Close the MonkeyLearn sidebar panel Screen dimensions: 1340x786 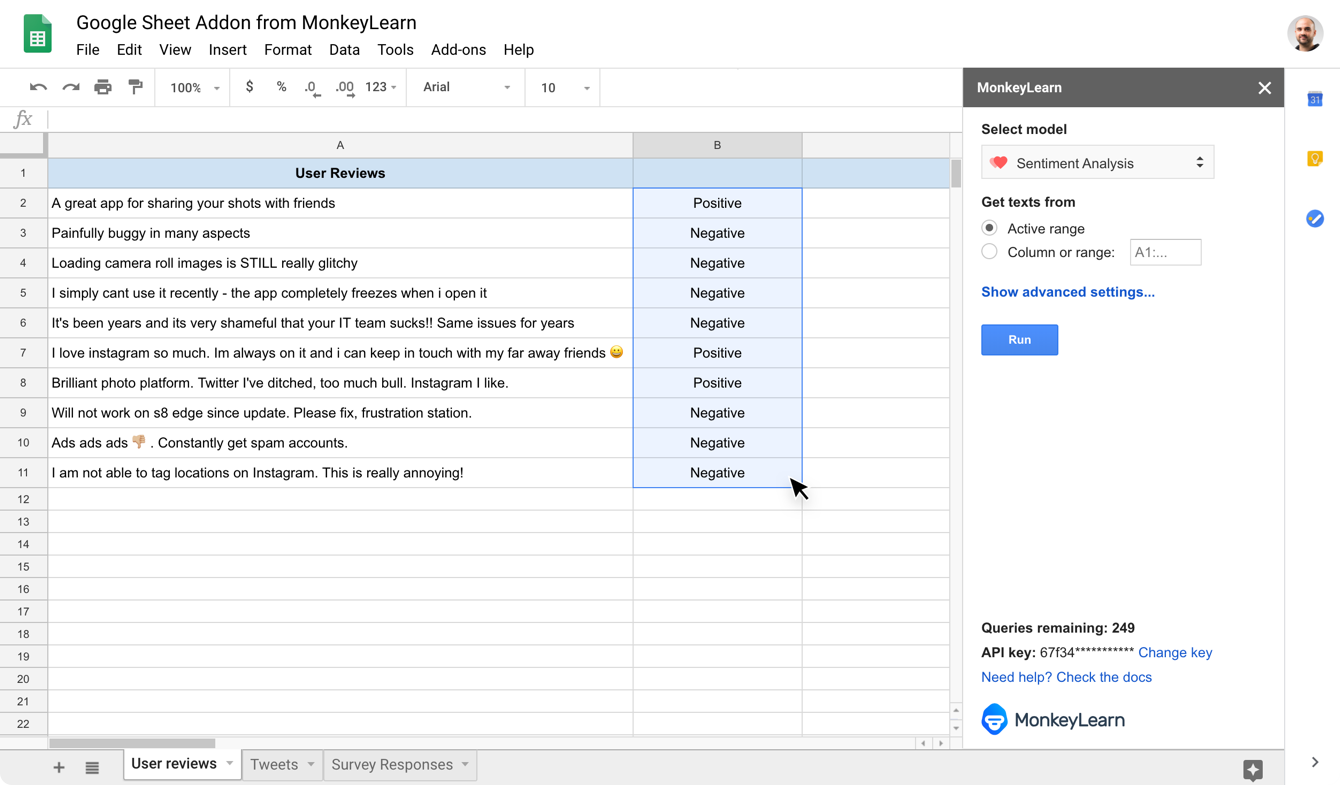1264,88
